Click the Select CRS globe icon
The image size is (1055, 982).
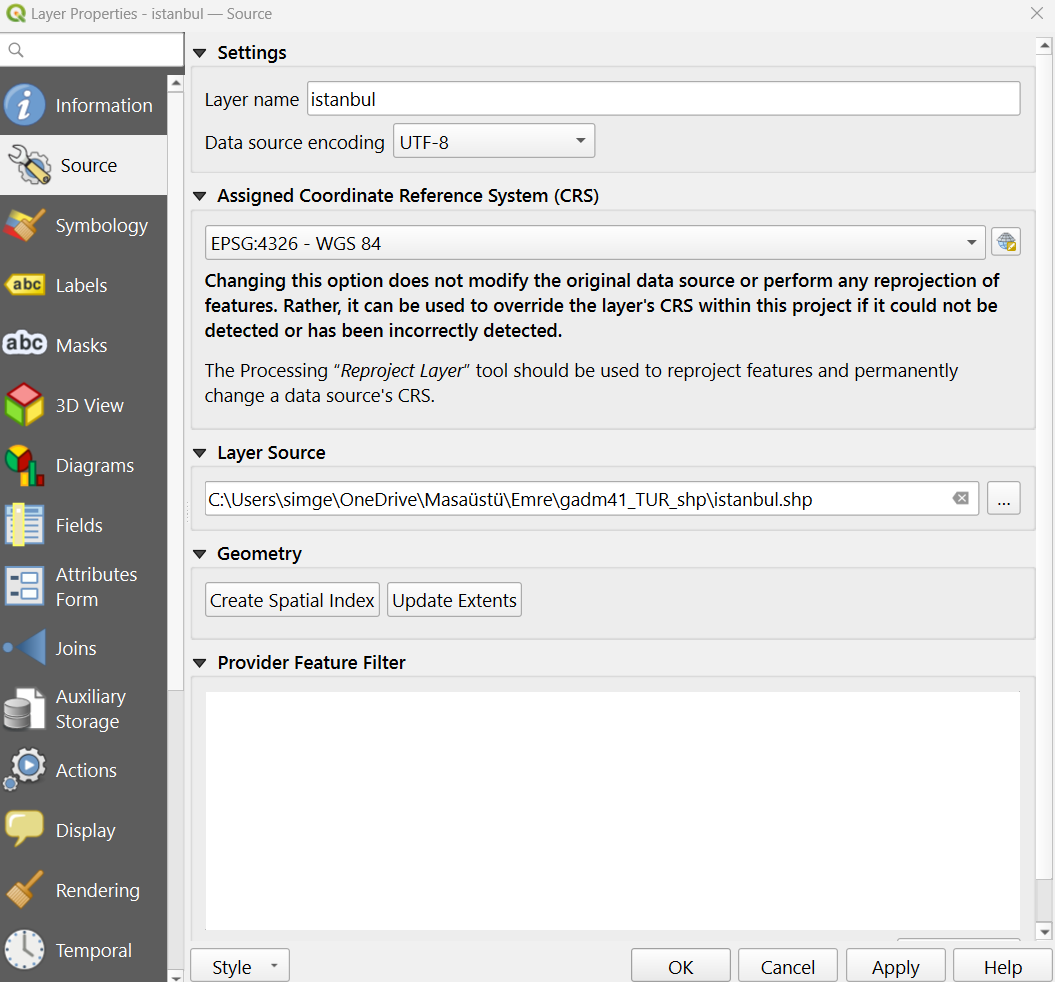pos(1005,242)
